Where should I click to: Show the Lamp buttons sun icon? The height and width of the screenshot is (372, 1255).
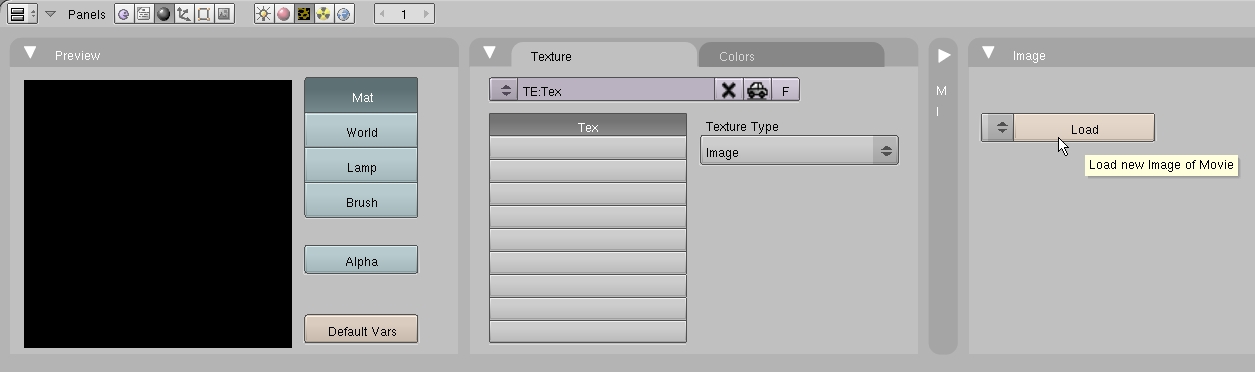(264, 15)
